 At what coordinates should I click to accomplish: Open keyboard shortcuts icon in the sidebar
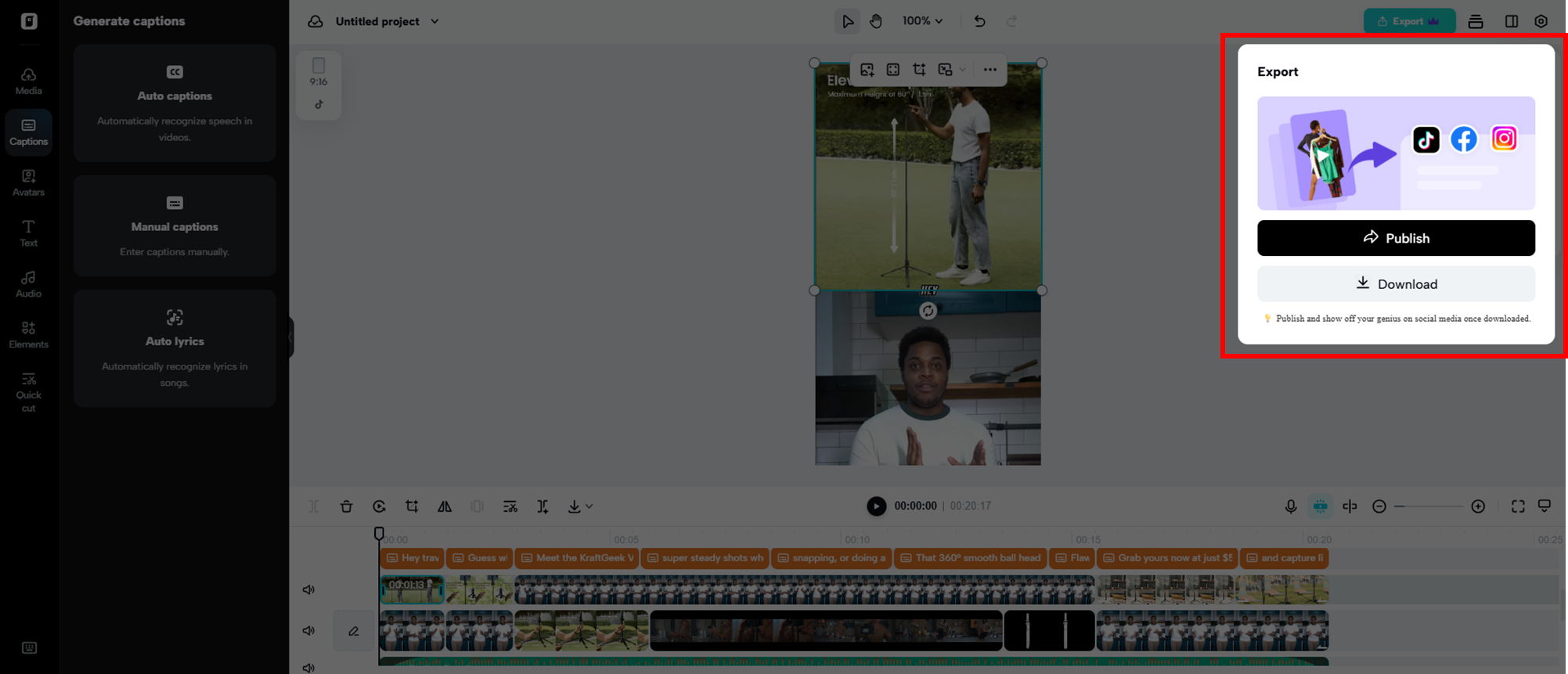coord(29,647)
